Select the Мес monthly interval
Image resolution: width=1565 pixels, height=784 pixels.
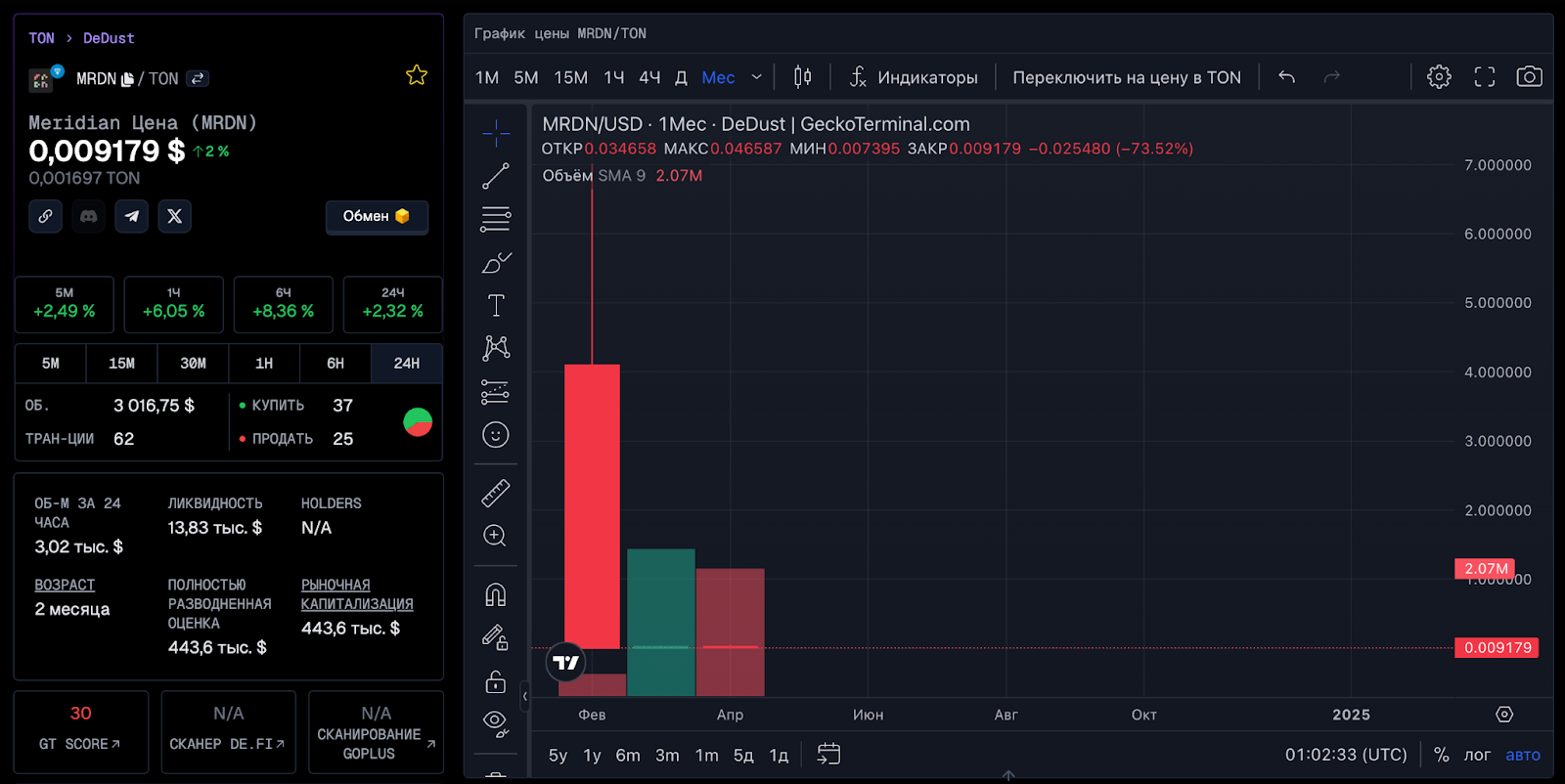tap(718, 77)
